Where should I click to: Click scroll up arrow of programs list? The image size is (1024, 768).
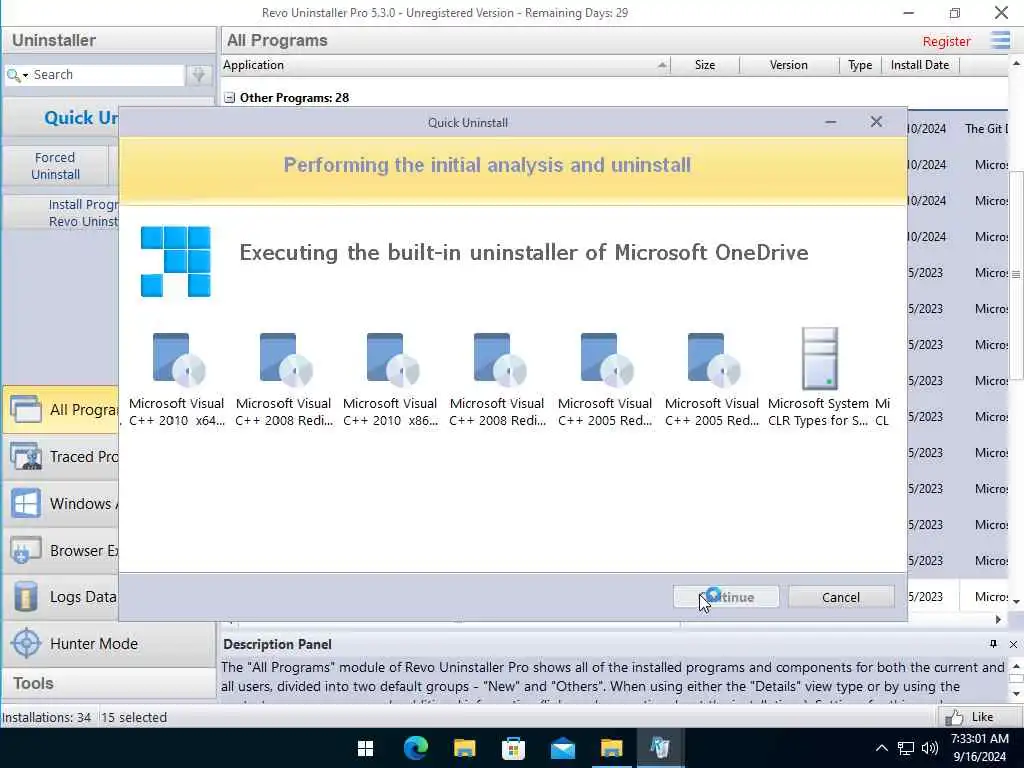point(1016,63)
